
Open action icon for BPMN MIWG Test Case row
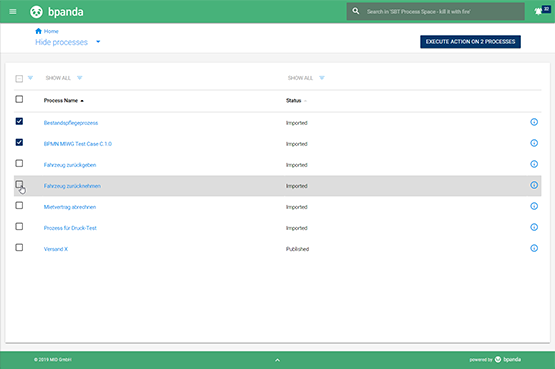point(534,143)
